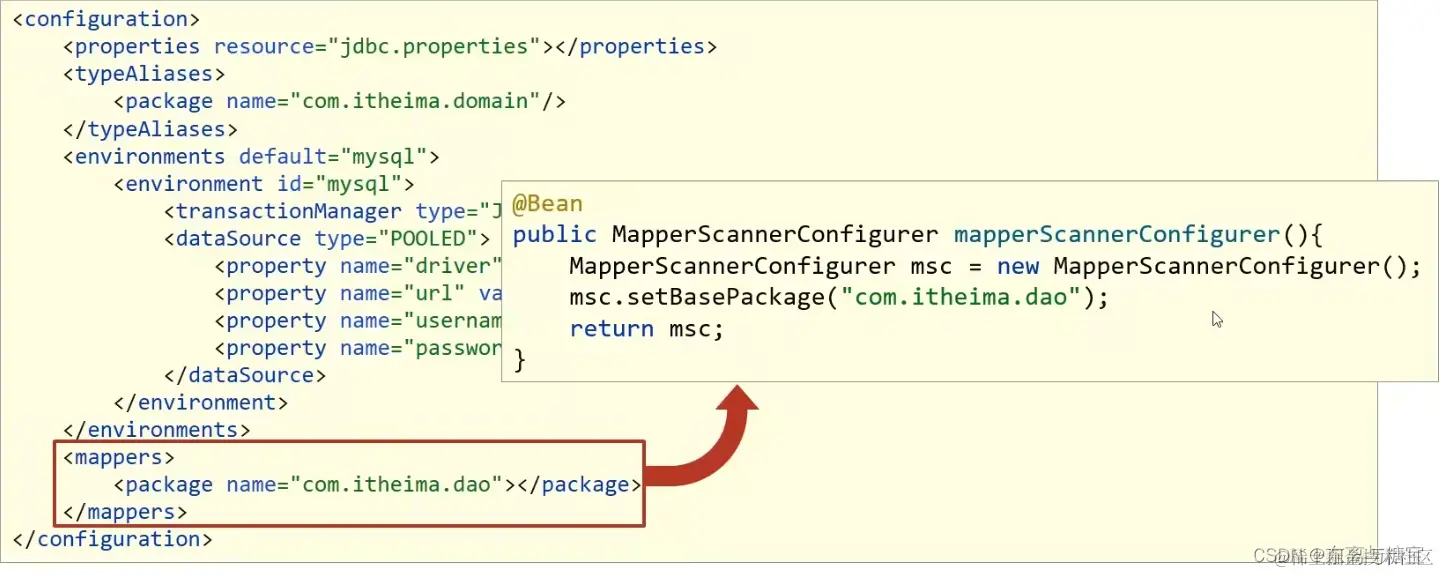This screenshot has height=574, width=1440.
Task: Click the @Bean annotation
Action: click(x=547, y=204)
